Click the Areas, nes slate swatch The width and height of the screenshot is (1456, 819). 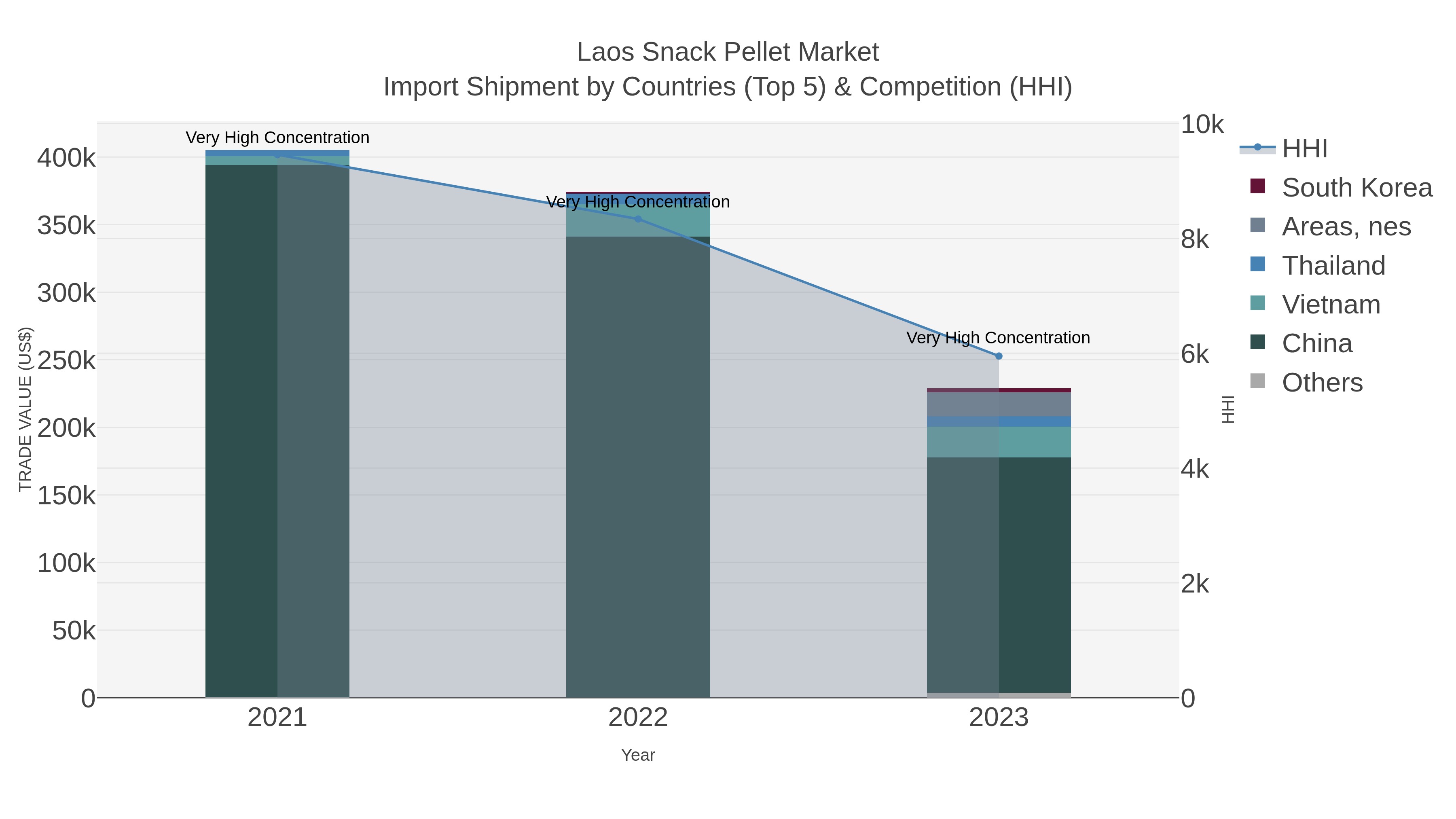pyautogui.click(x=1257, y=225)
